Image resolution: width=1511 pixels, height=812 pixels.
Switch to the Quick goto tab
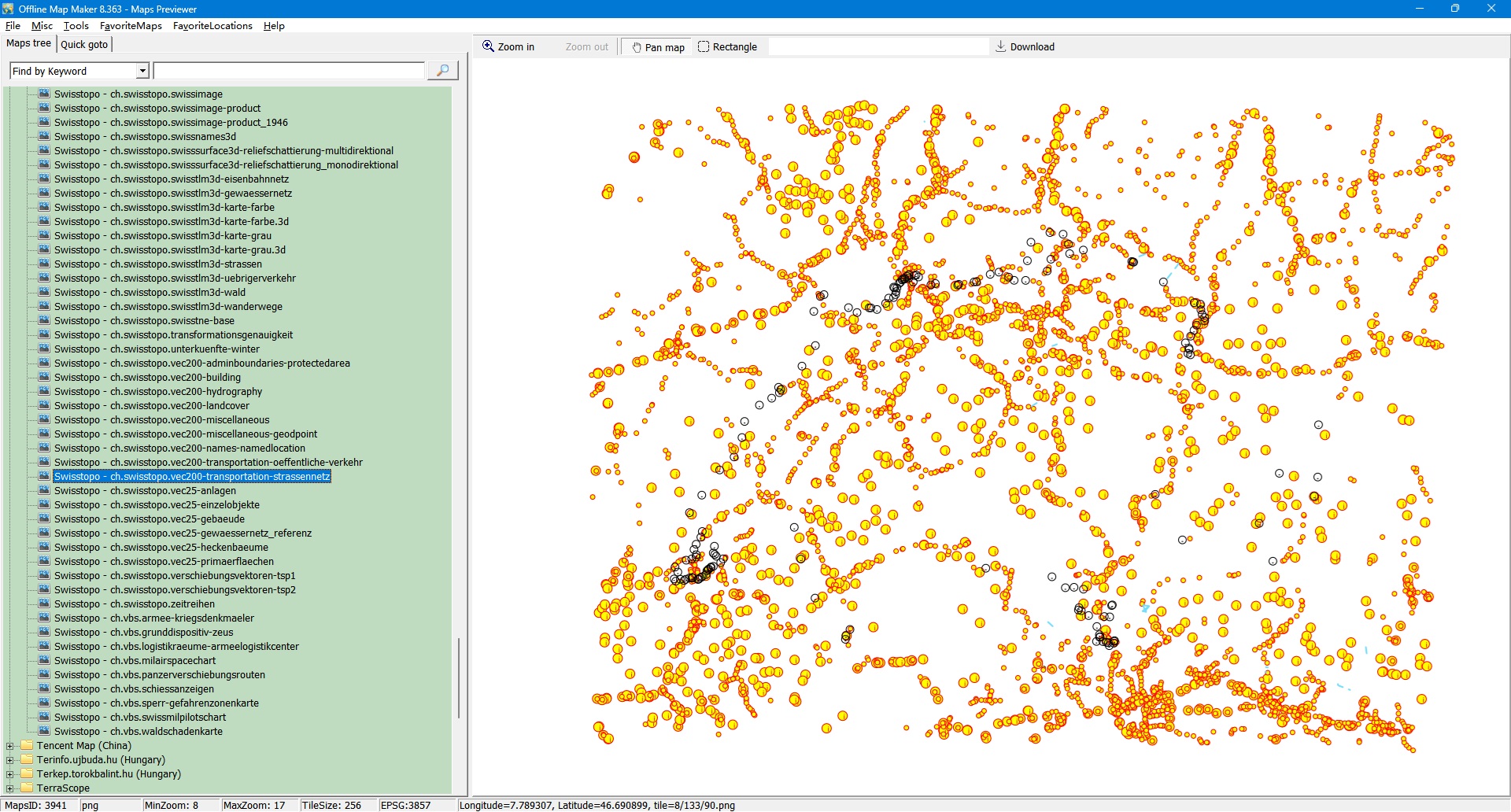click(x=84, y=44)
